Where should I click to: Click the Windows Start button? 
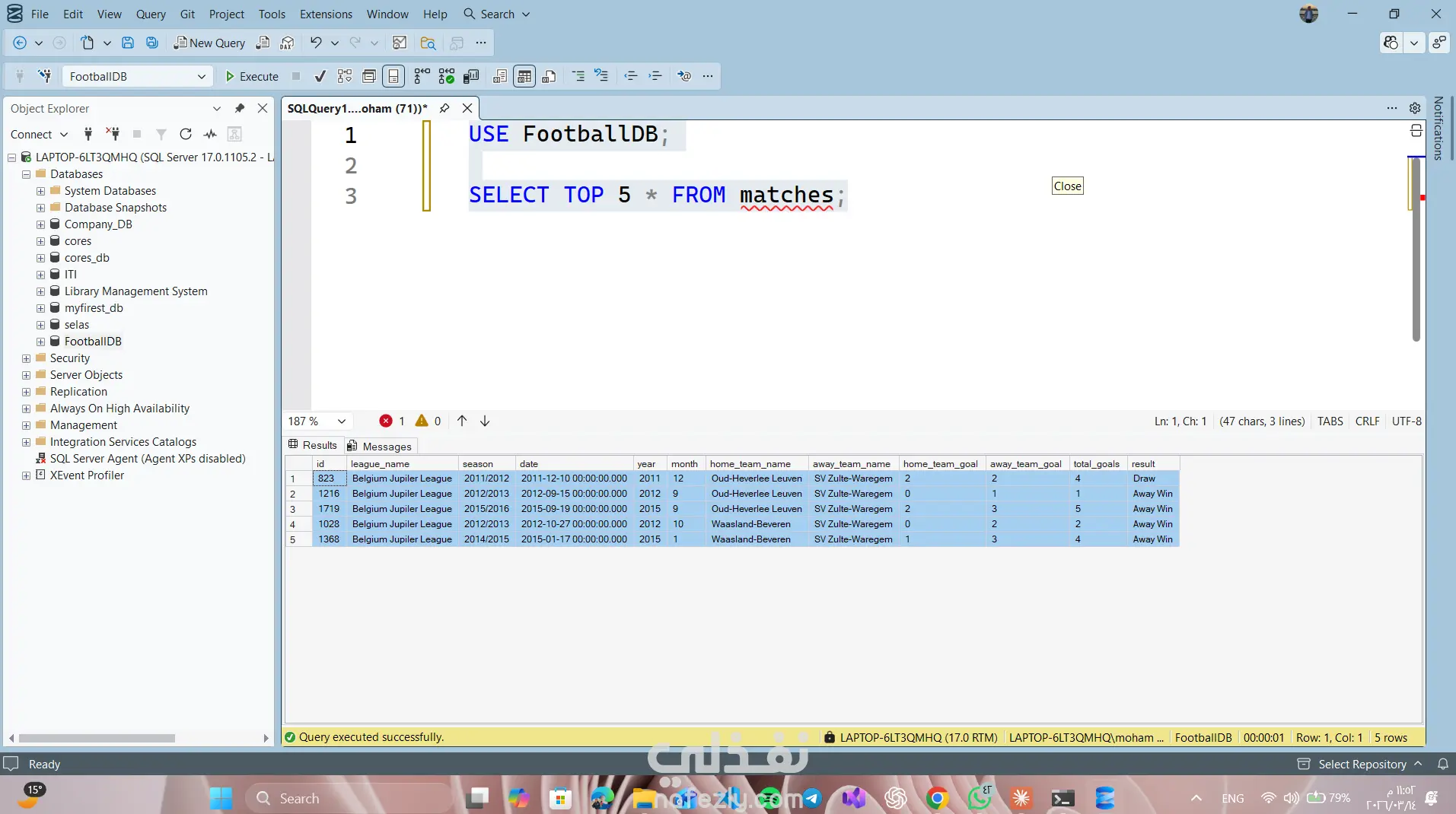point(221,798)
